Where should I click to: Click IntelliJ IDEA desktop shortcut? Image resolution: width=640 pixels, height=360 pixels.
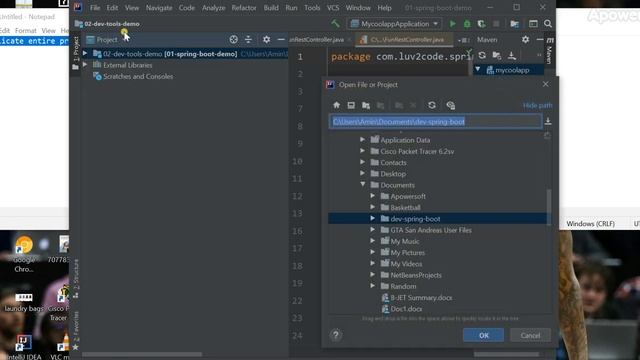coord(23,347)
